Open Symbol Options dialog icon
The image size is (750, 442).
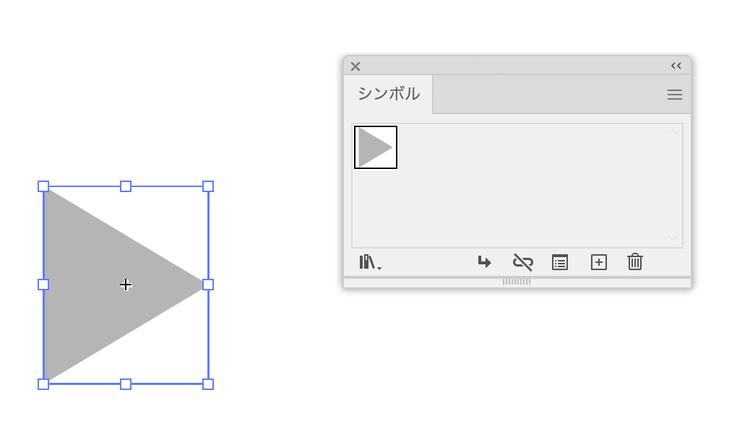coord(560,262)
